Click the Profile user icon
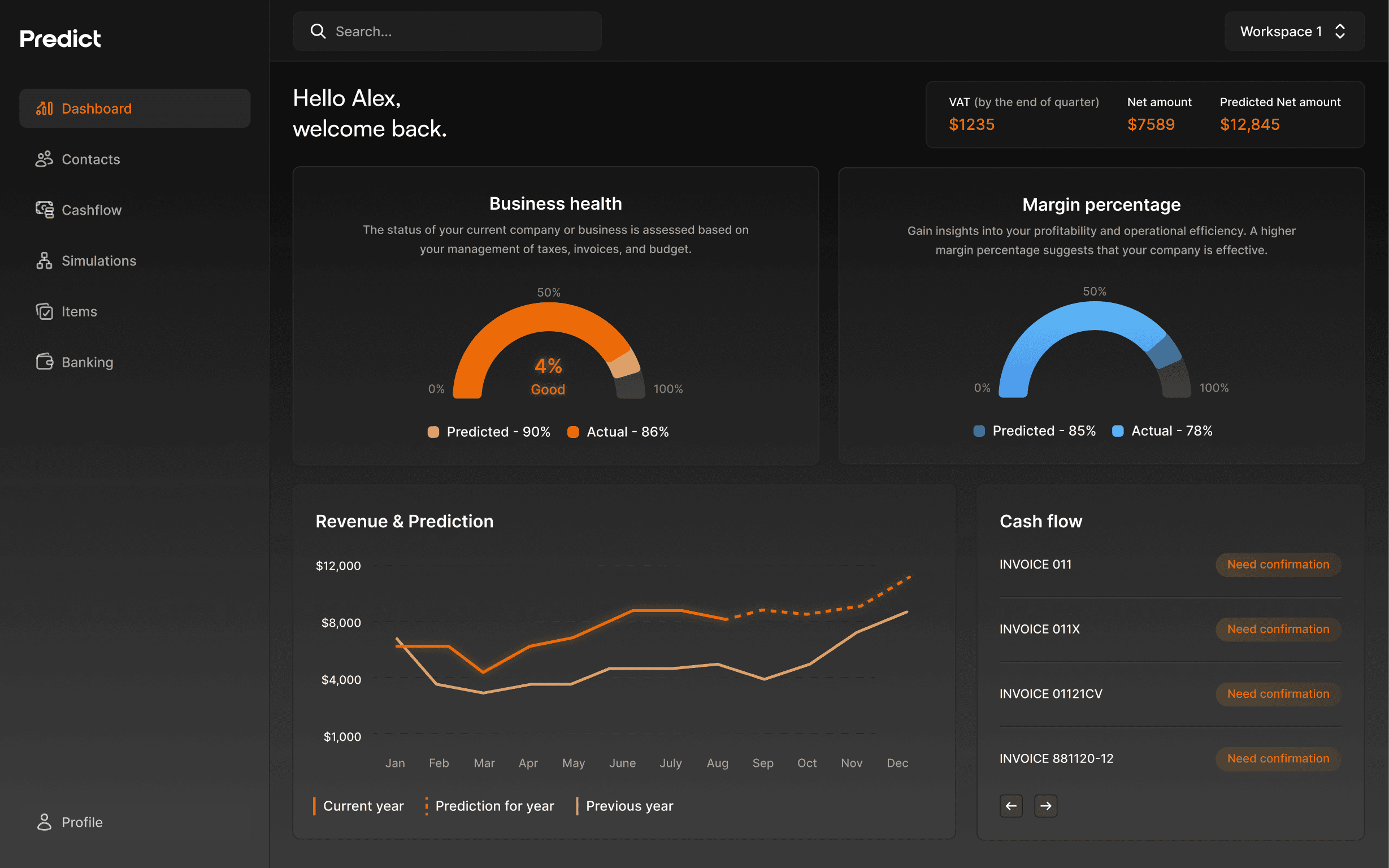 tap(44, 822)
